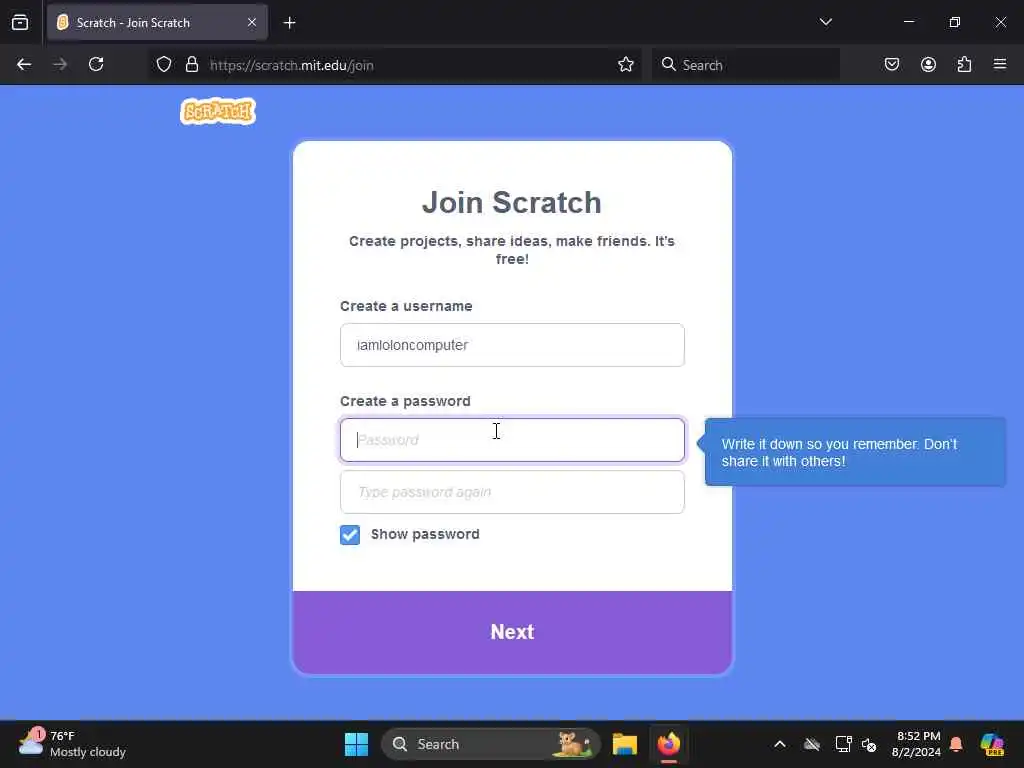Open a new browser tab

289,23
